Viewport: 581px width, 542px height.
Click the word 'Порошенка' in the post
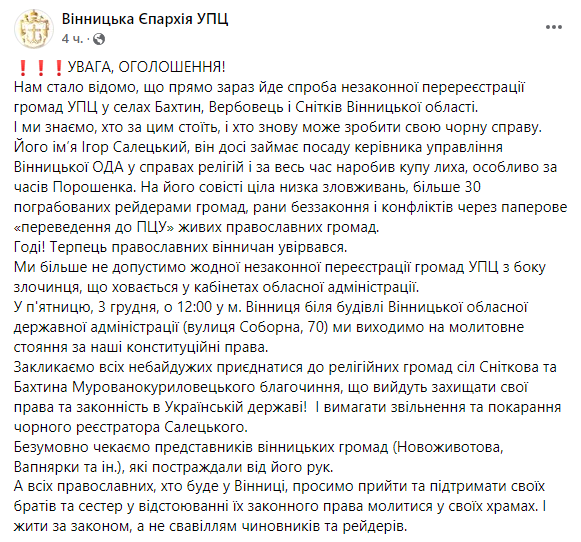93,187
